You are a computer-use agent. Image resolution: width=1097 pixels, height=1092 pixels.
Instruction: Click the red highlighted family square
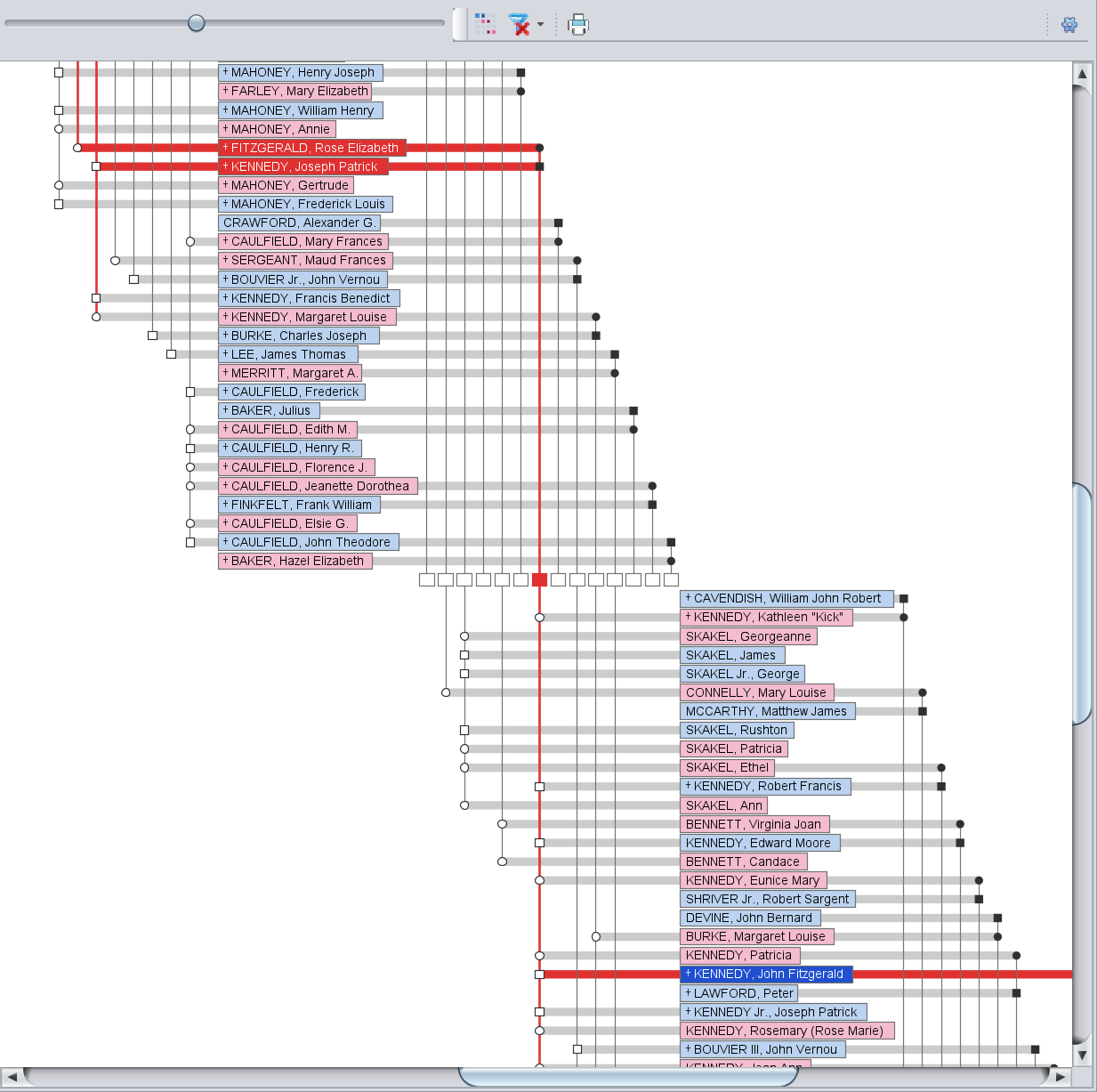point(539,579)
